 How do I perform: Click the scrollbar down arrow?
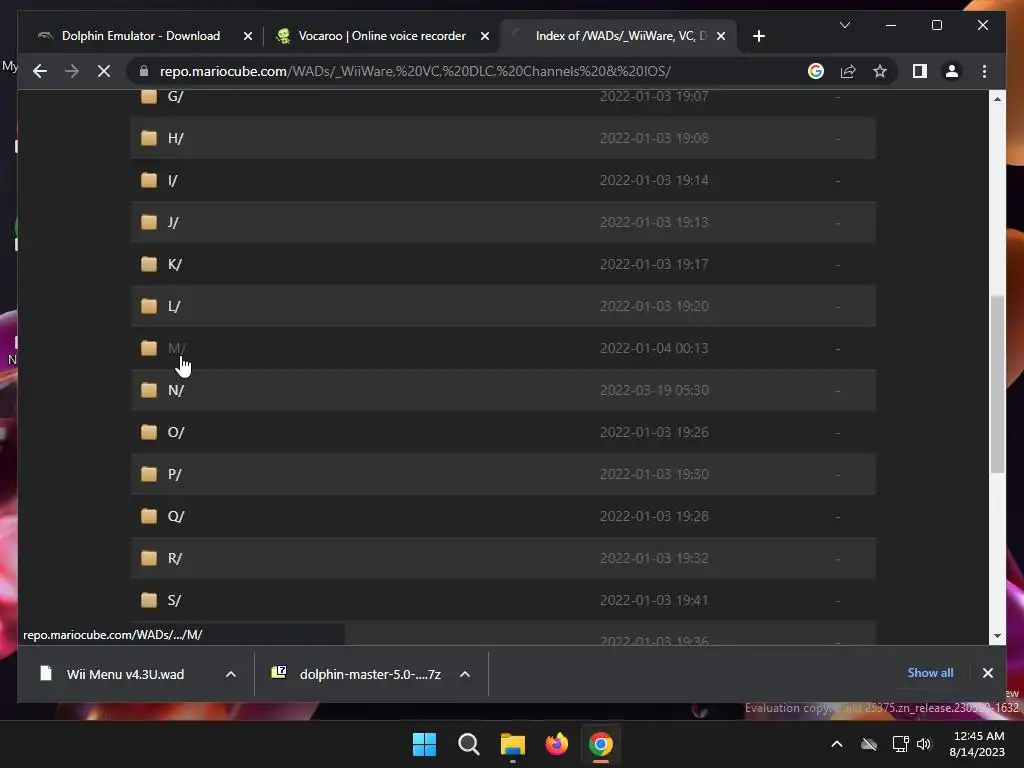[x=997, y=636]
